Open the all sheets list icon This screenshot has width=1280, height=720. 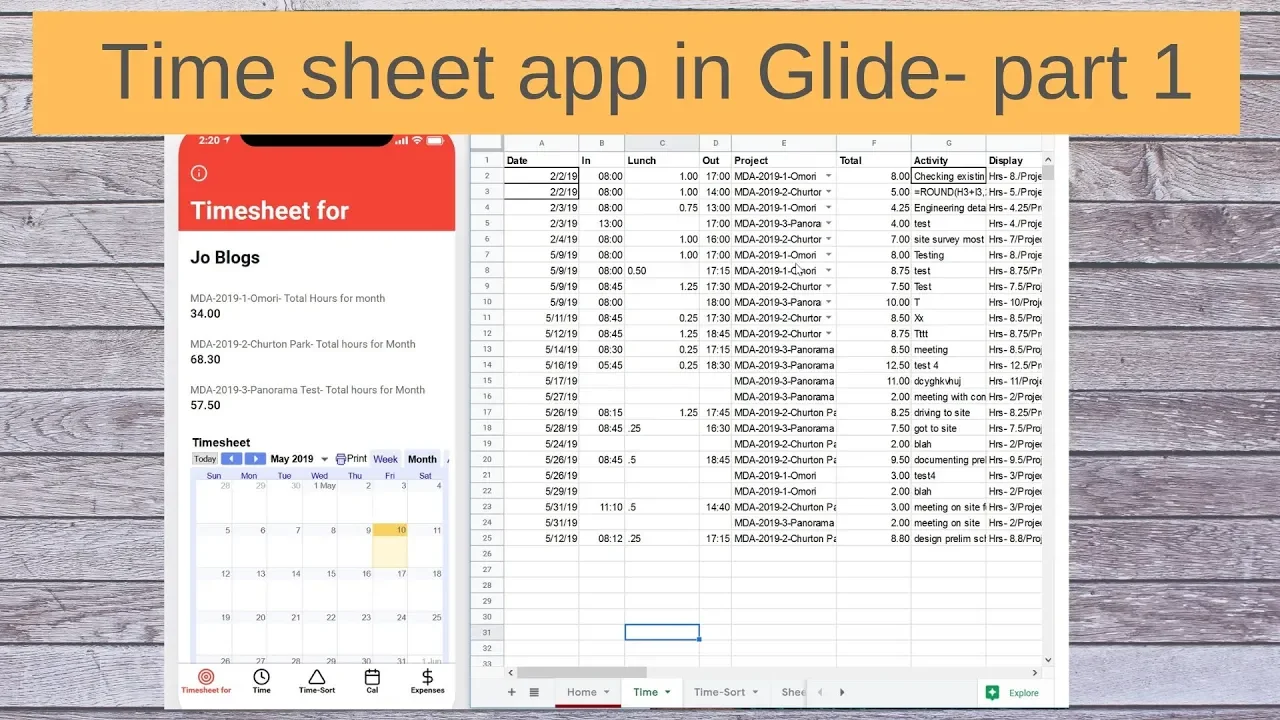(534, 692)
